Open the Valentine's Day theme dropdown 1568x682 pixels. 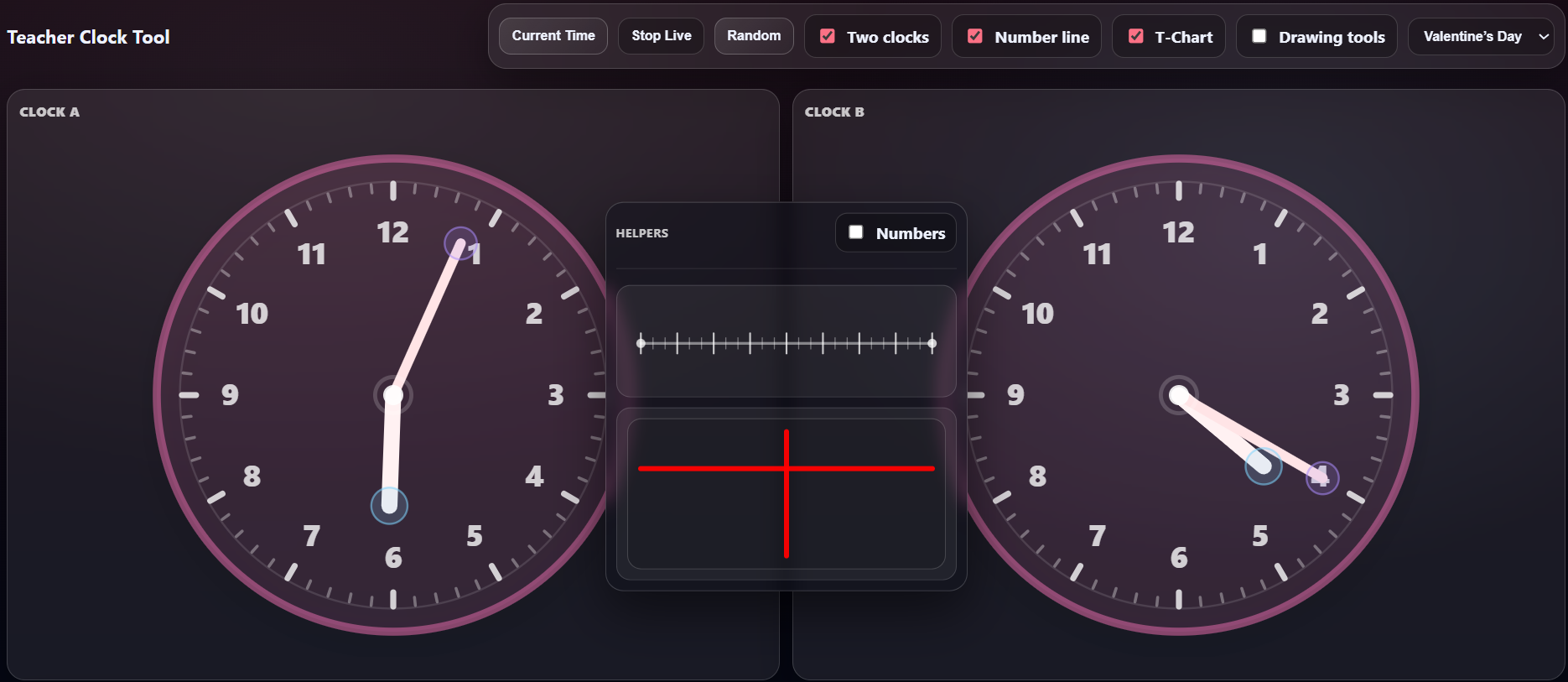point(1481,36)
